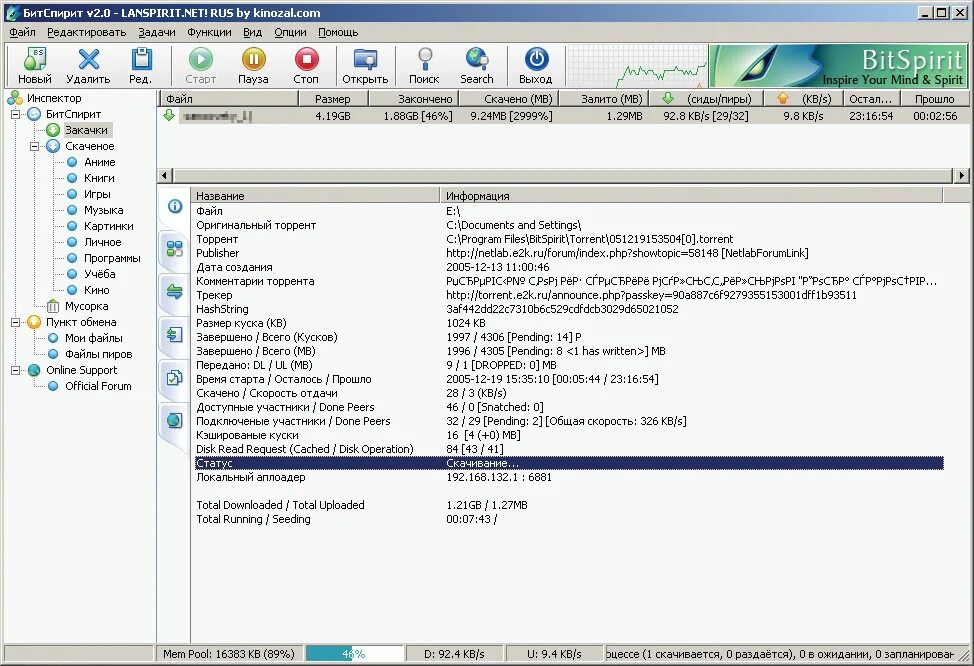Sort by the Размер column header

point(334,99)
